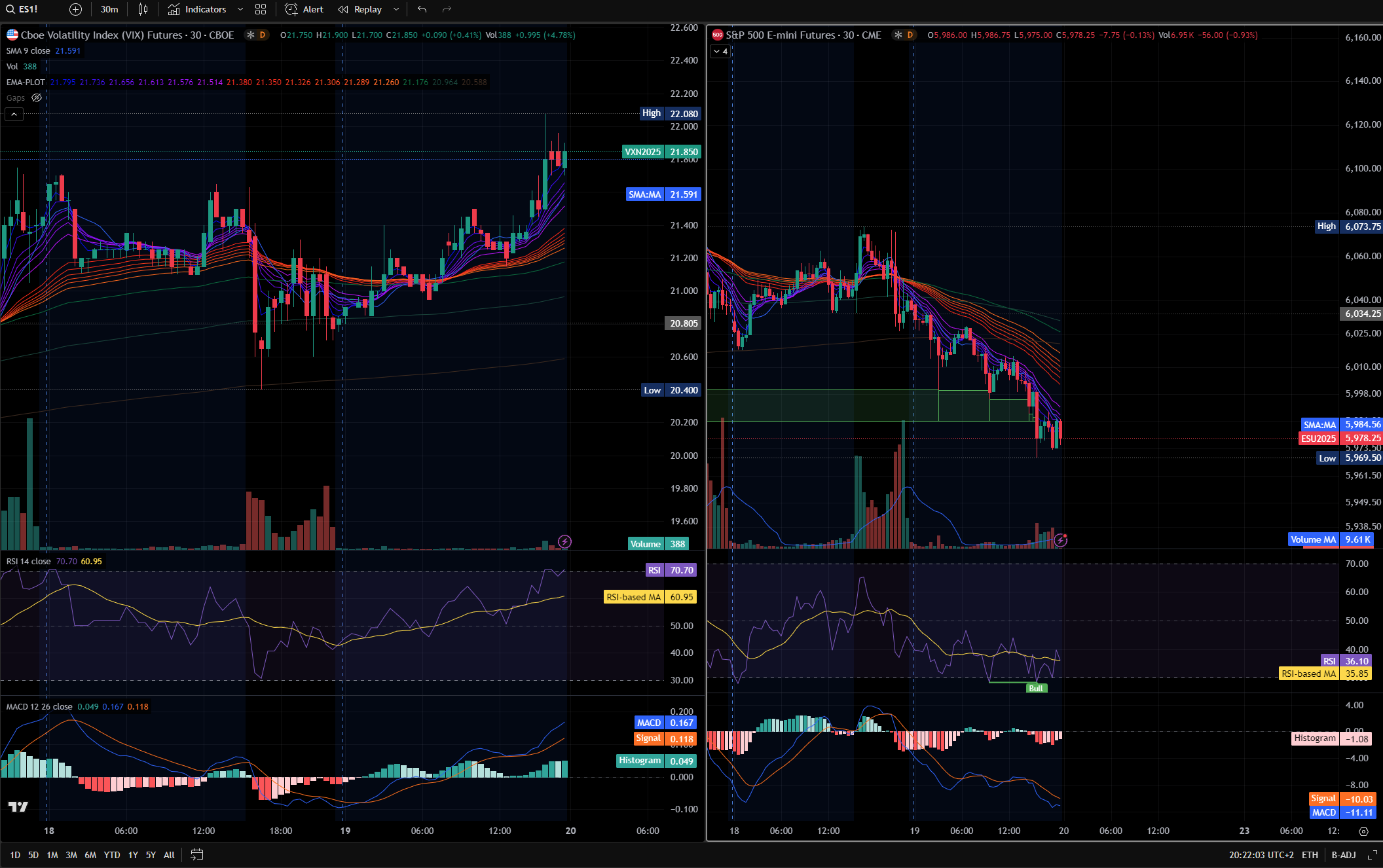This screenshot has width=1383, height=868.
Task: Open S&P chart time axis settings gear
Action: point(1363,831)
